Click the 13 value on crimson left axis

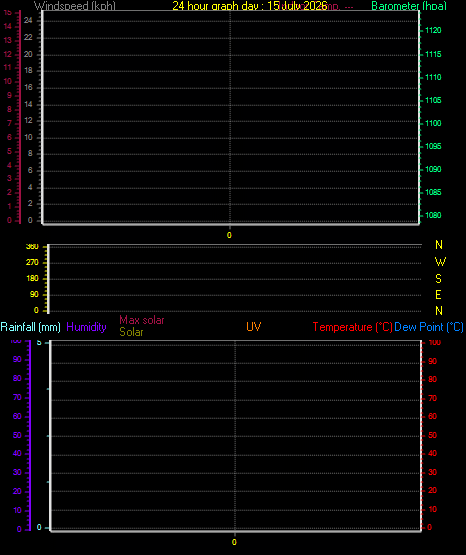pyautogui.click(x=7, y=40)
